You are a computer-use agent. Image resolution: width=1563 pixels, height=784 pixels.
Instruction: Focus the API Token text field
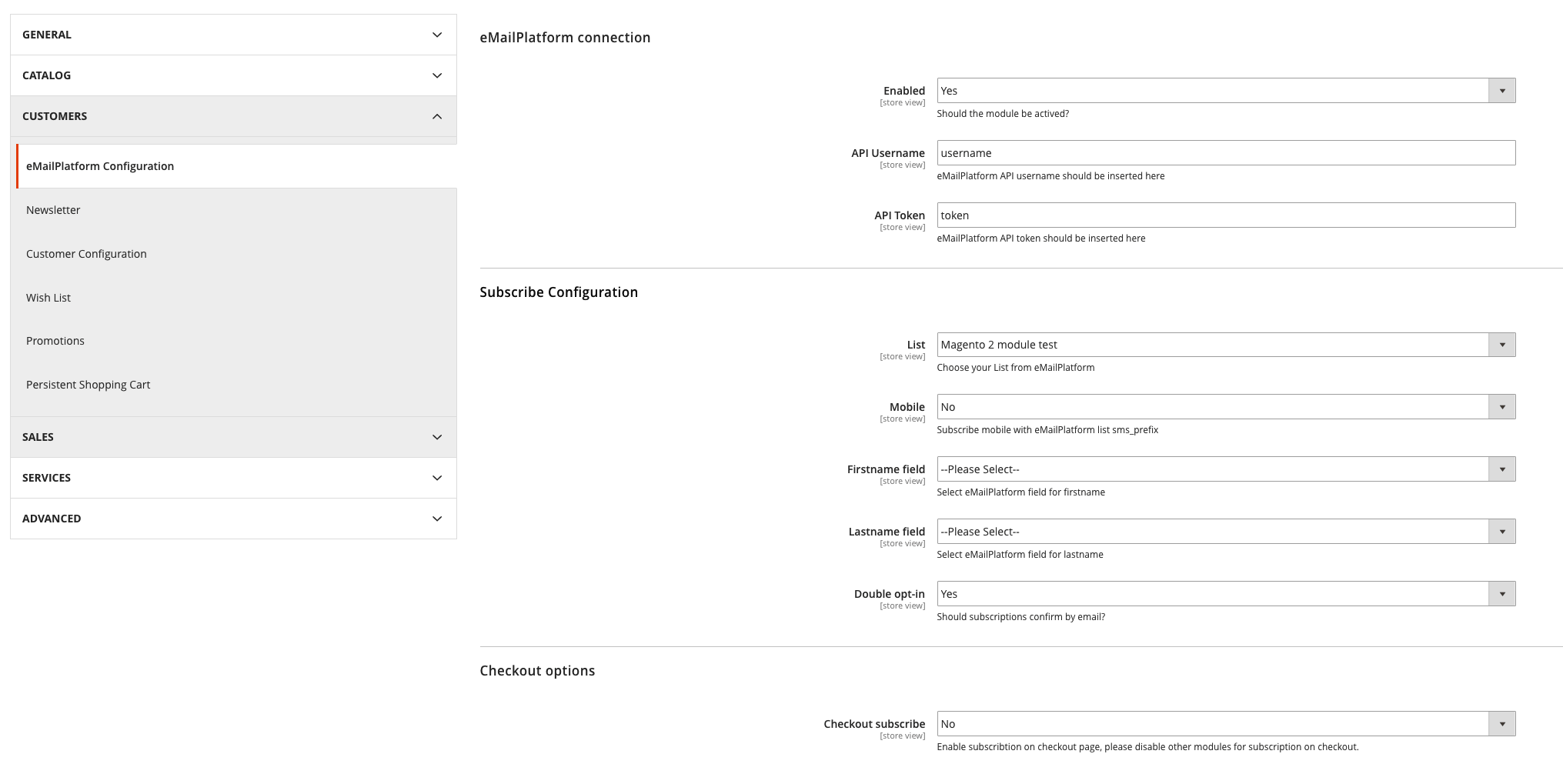[1226, 215]
